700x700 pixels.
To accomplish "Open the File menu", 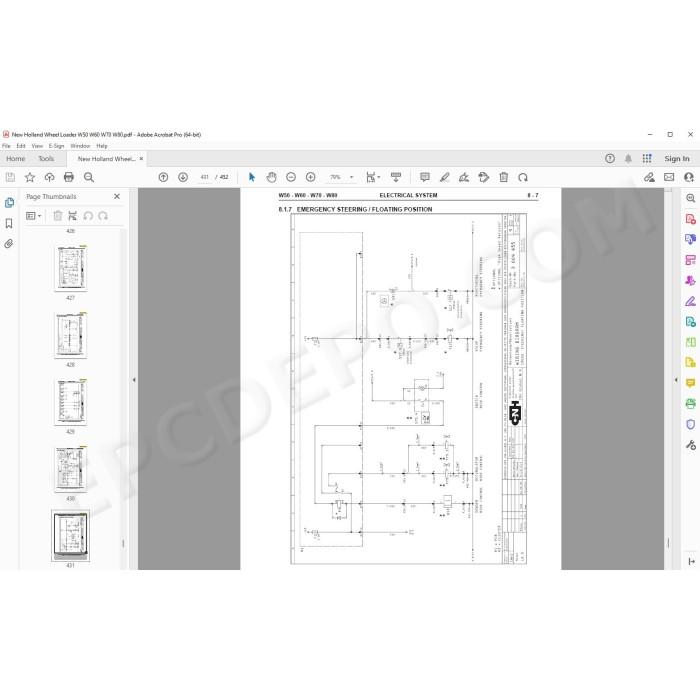I will pyautogui.click(x=6, y=146).
